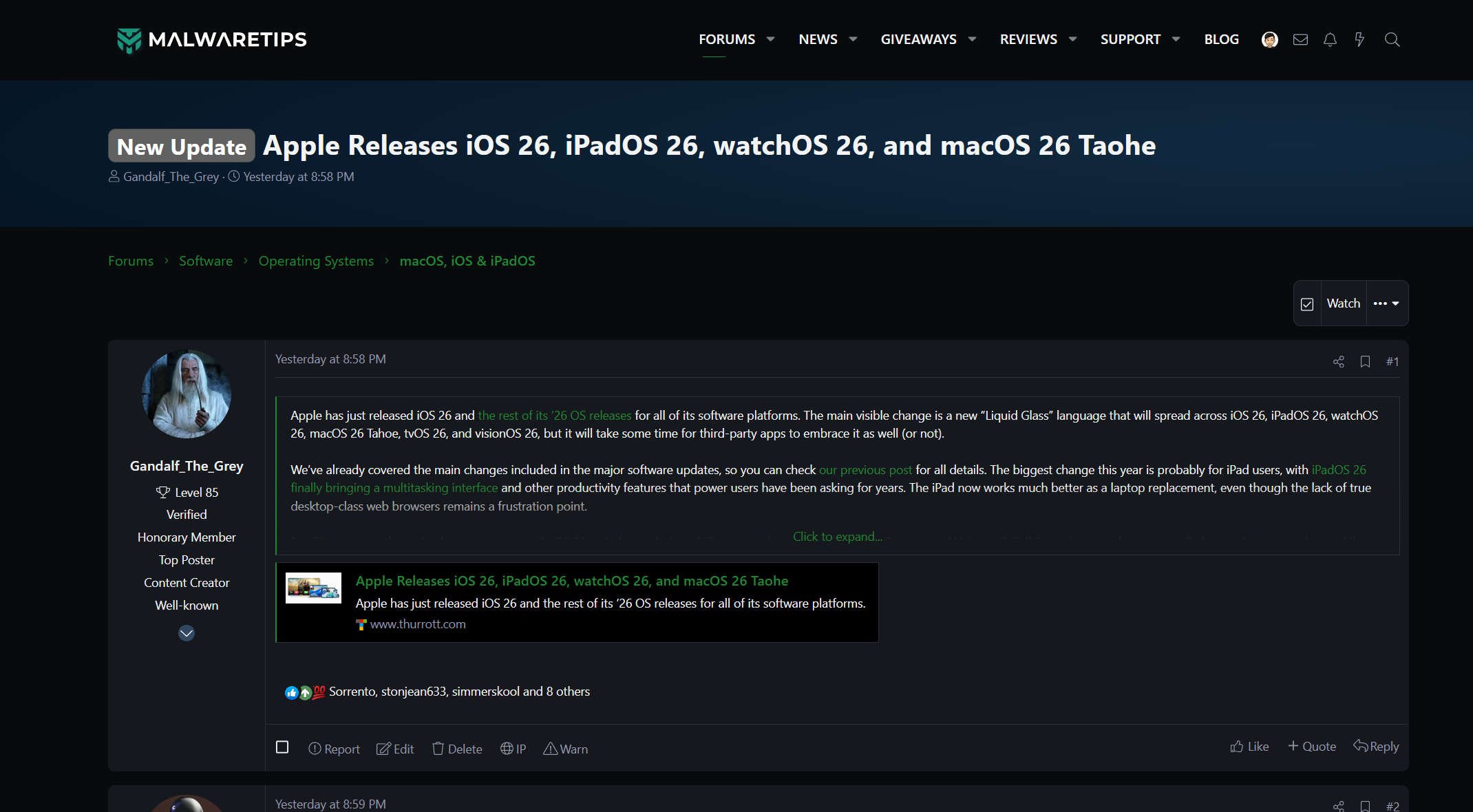Check the post selection checkbox
This screenshot has height=812, width=1473.
[282, 747]
